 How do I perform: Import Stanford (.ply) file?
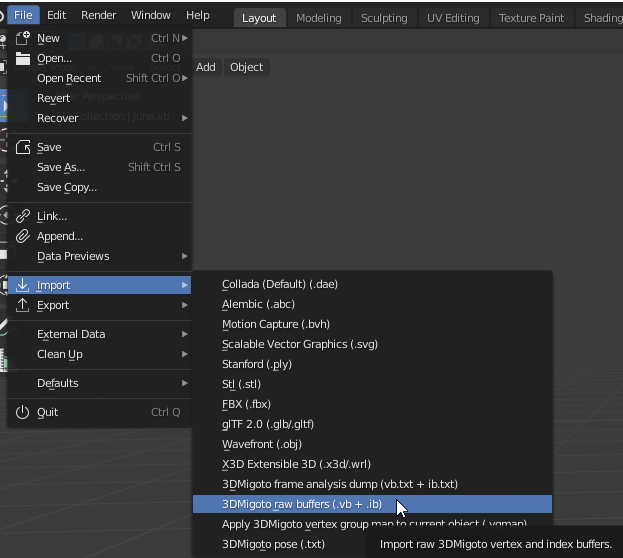pyautogui.click(x=372, y=364)
